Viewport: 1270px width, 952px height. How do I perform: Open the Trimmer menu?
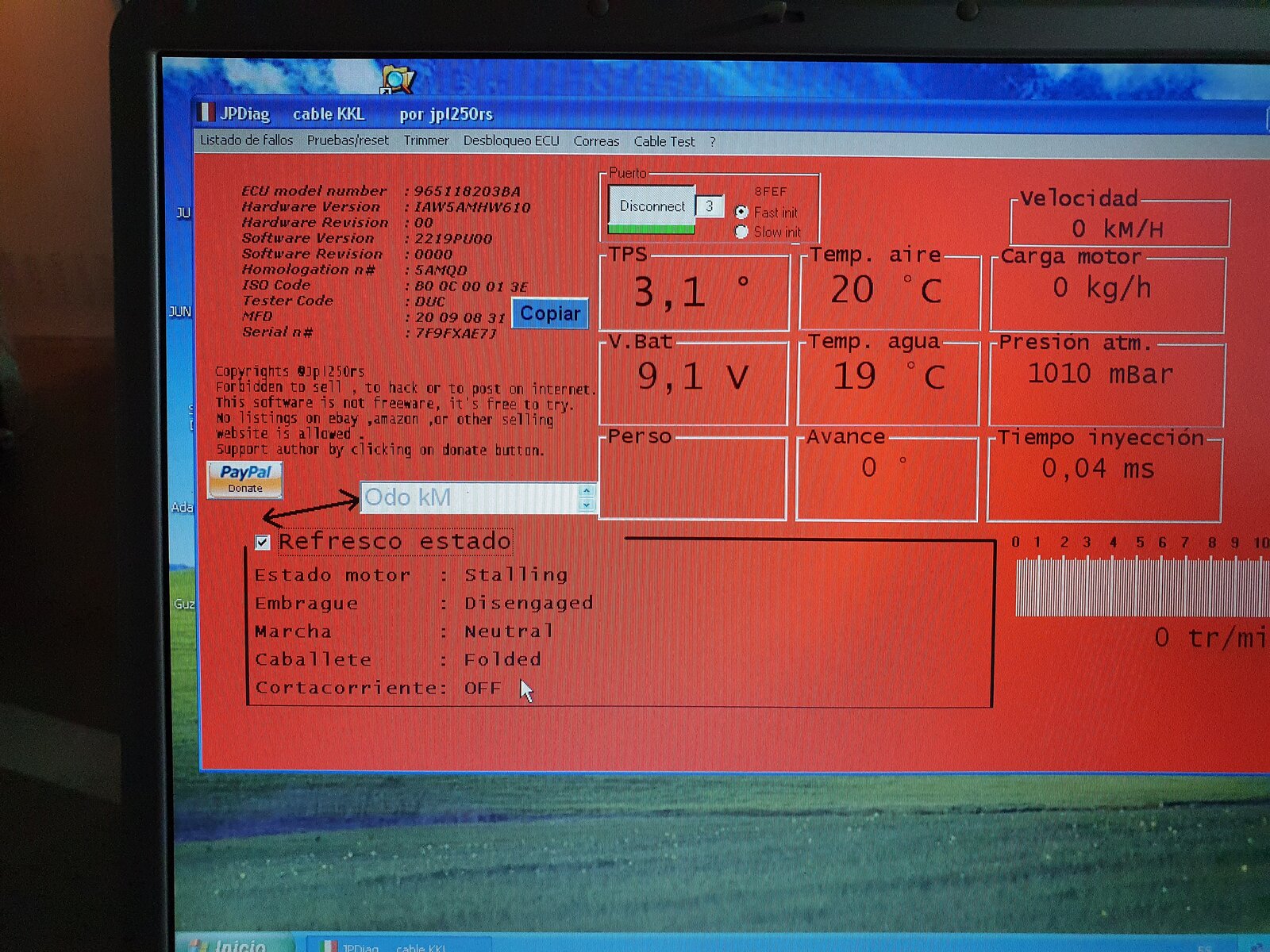425,140
